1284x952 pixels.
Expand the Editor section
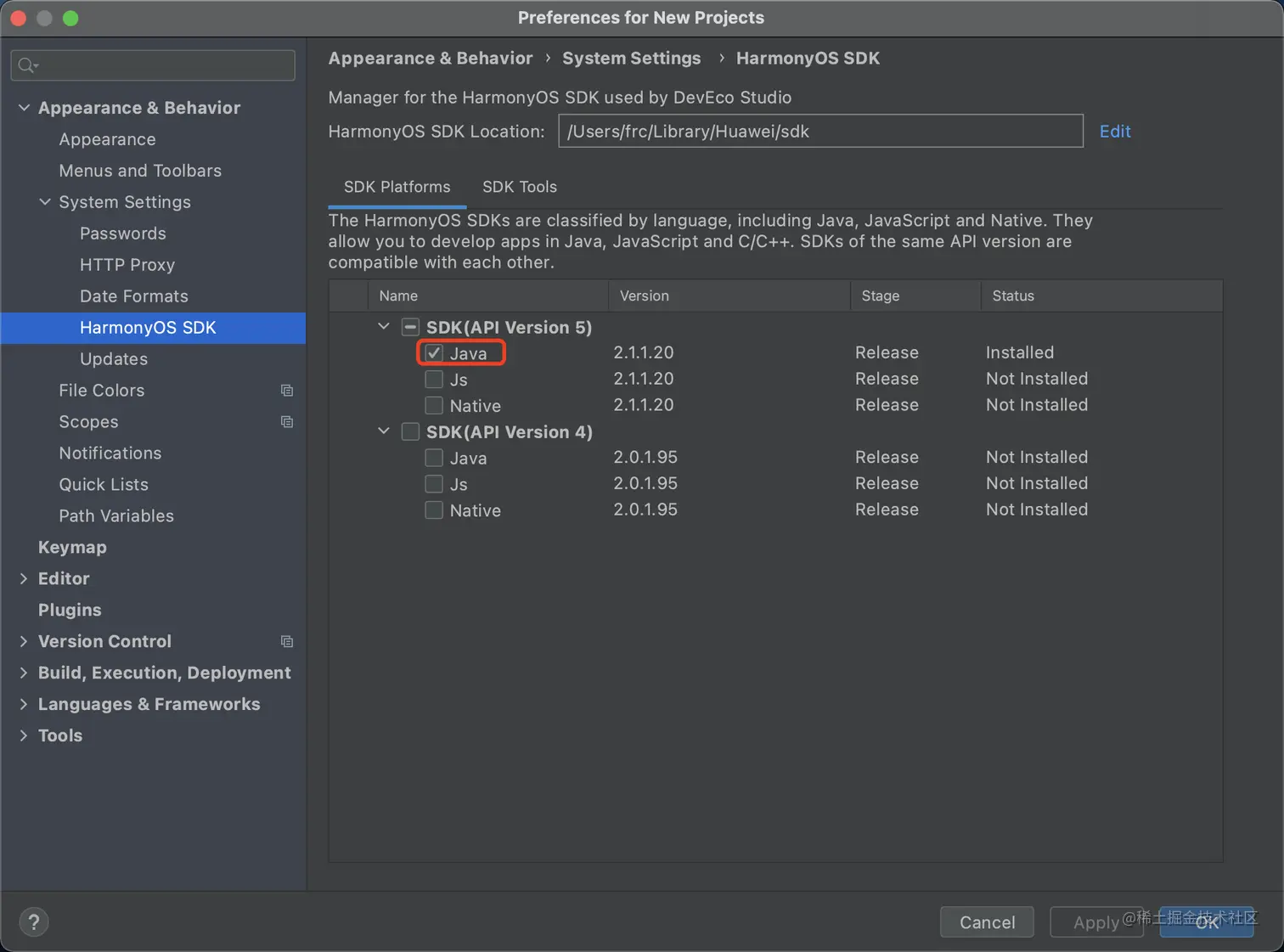24,578
